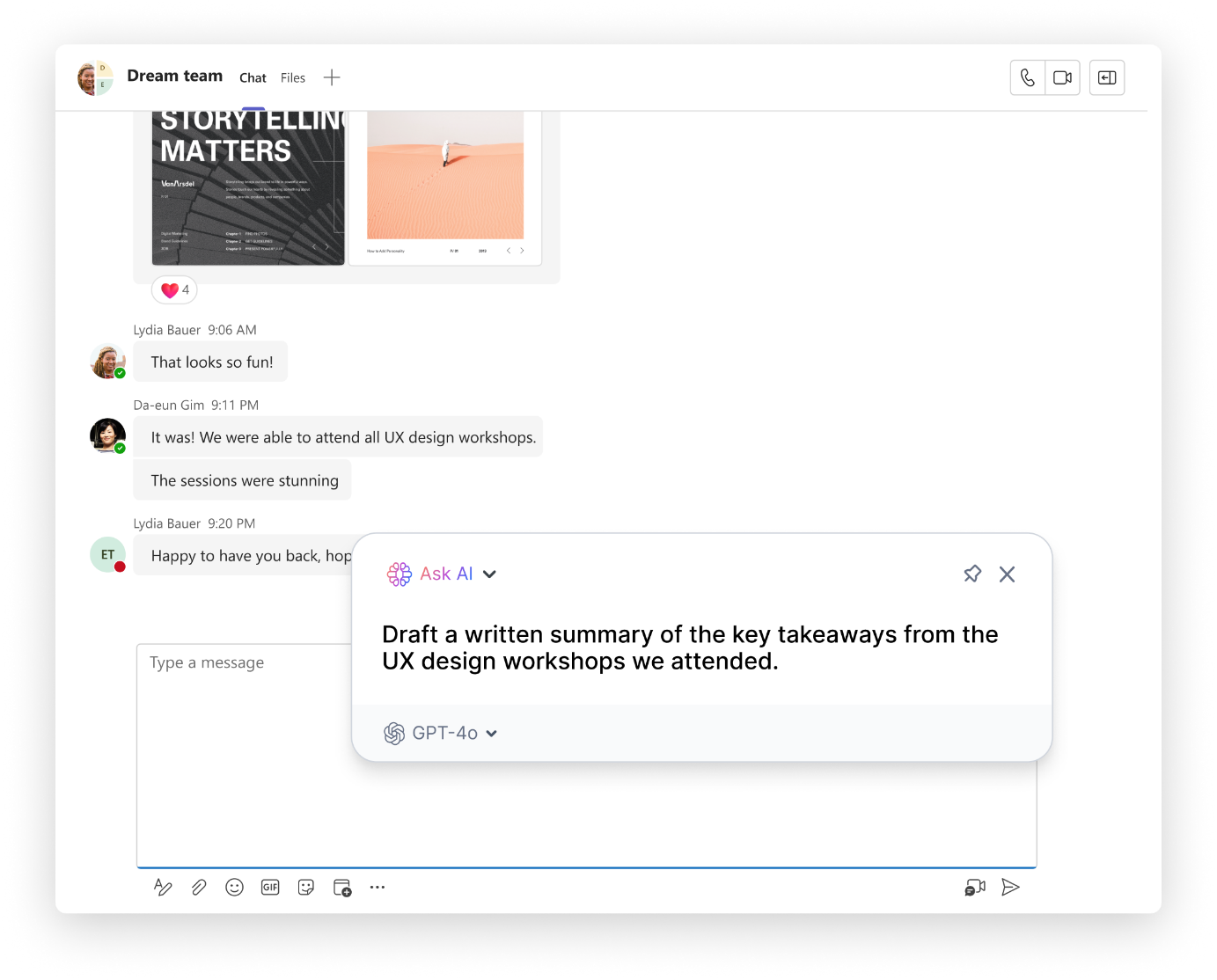Attach a file with paperclip icon
This screenshot has width=1217, height=980.
tap(199, 887)
